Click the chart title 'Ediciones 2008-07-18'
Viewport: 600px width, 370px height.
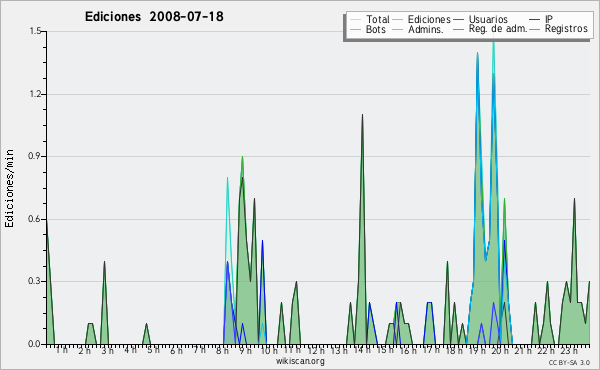pyautogui.click(x=154, y=17)
